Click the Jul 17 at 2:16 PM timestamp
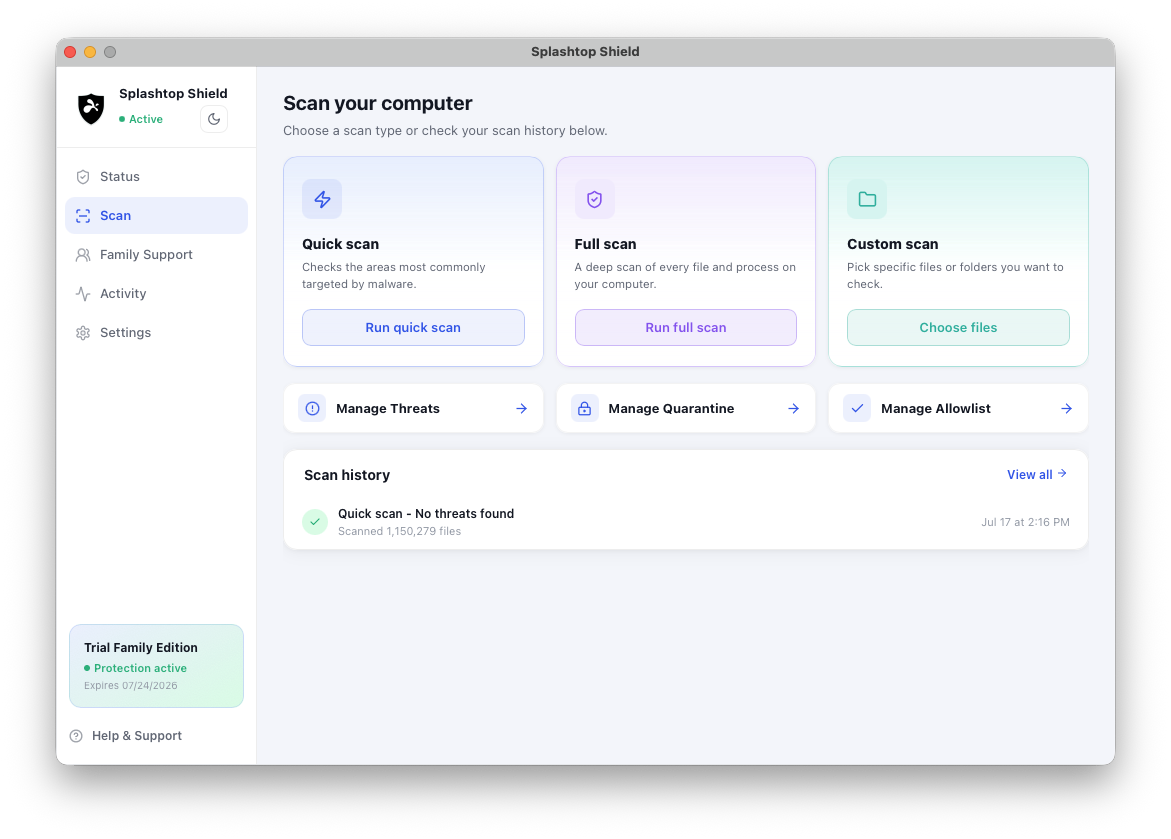The width and height of the screenshot is (1171, 839). point(1025,522)
